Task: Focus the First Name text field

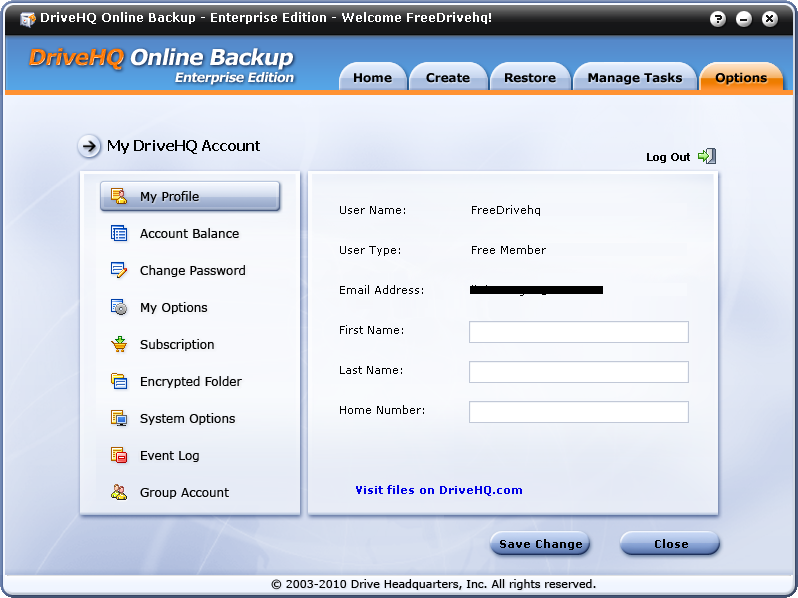Action: point(578,332)
